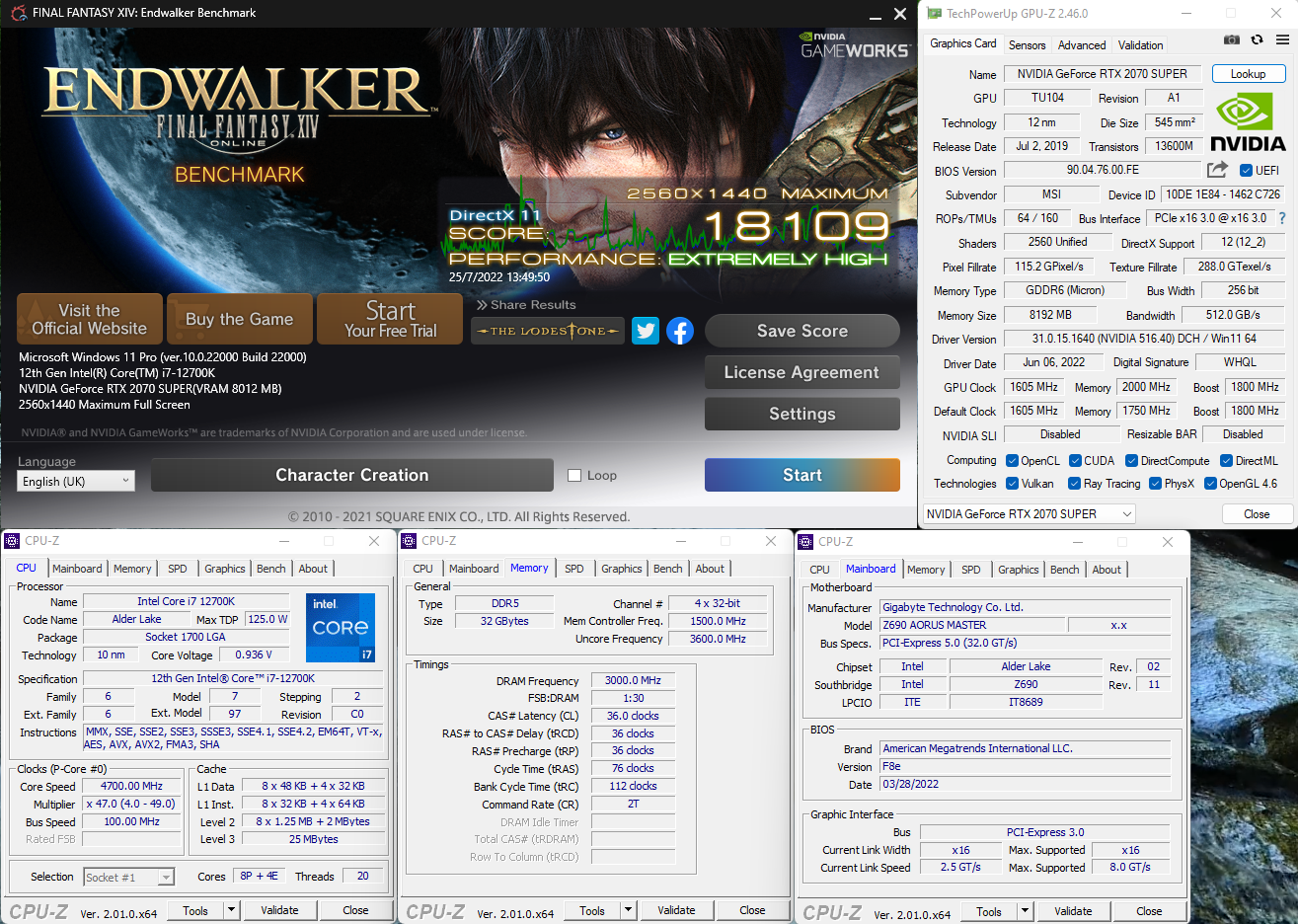Click the BIOS export share icon in GPU-Z
The image size is (1298, 924).
click(1217, 170)
